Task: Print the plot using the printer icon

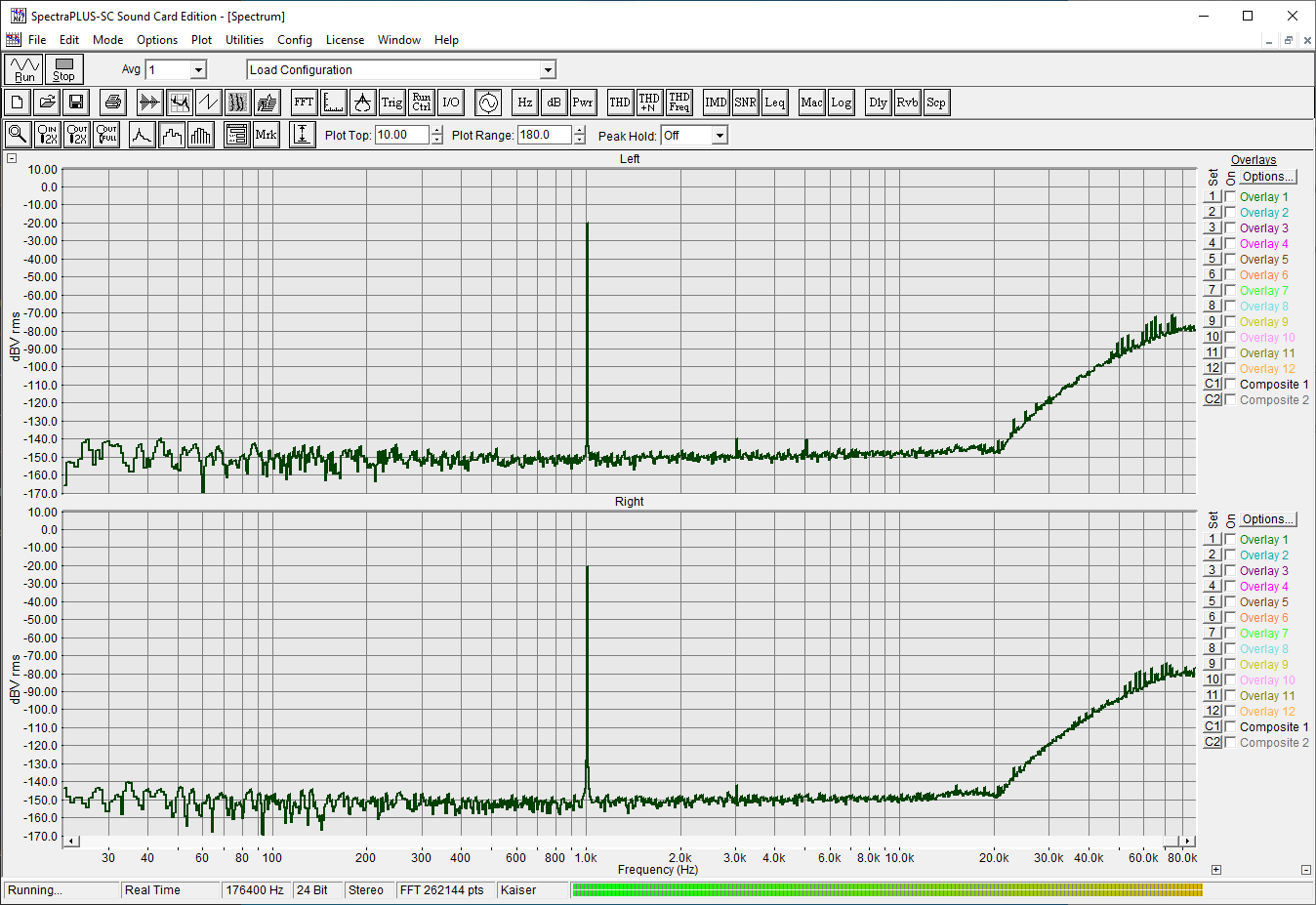Action: [x=113, y=103]
